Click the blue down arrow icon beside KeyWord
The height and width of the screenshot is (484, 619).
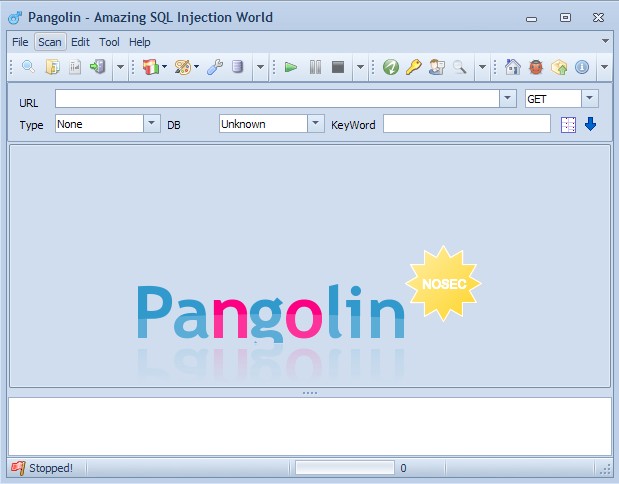(590, 124)
